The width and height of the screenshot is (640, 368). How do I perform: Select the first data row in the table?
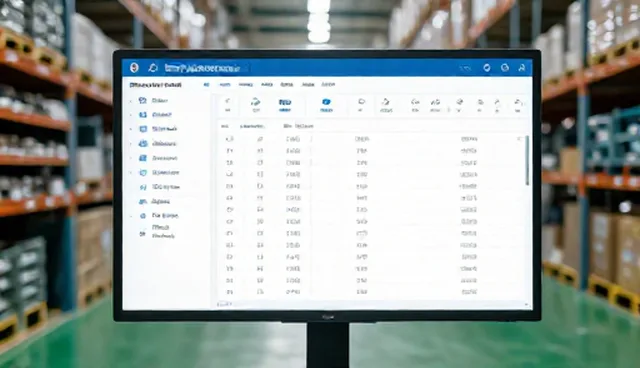[371, 139]
